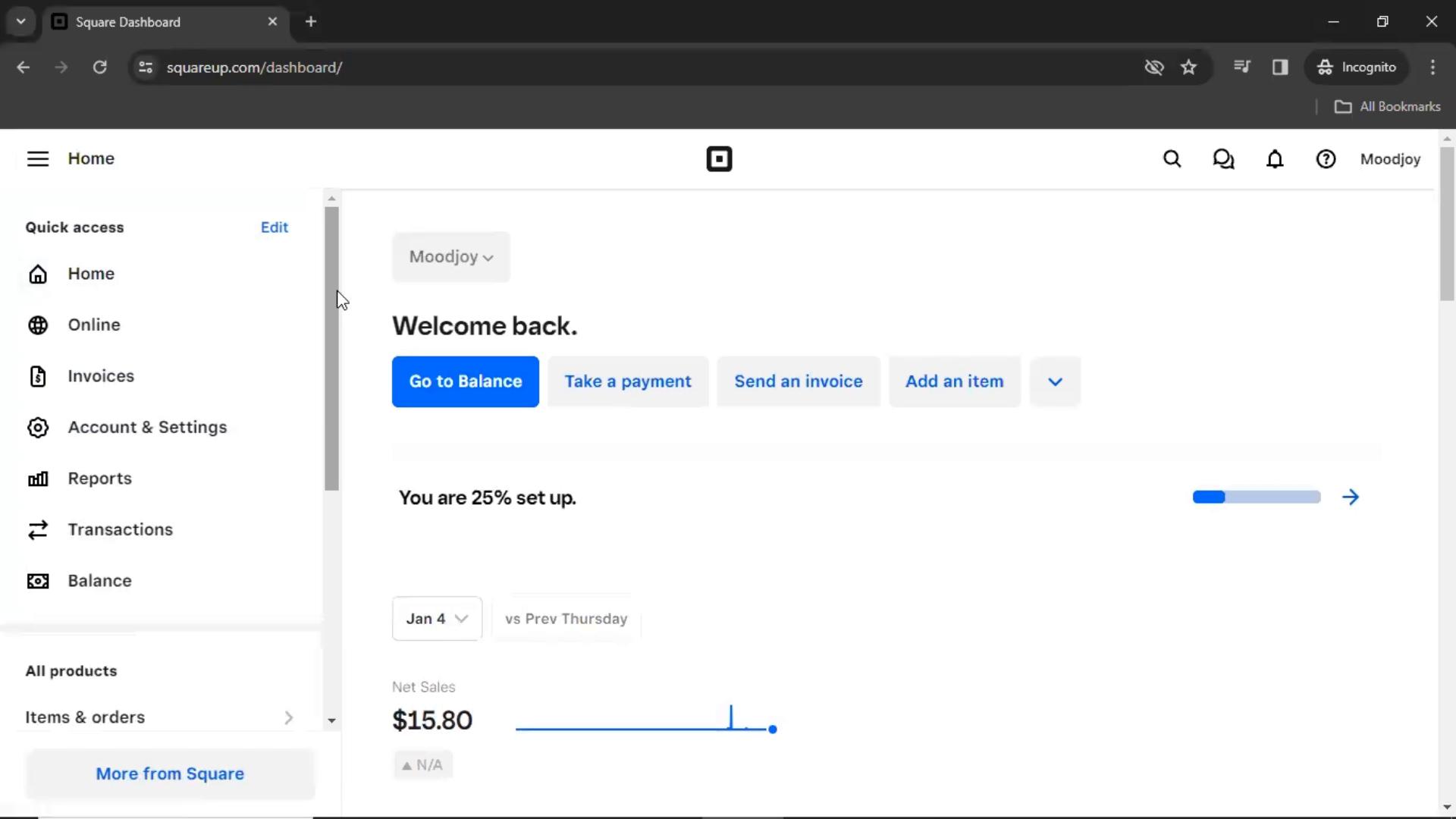Open the Notifications bell icon
Viewport: 1456px width, 819px height.
pos(1276,159)
